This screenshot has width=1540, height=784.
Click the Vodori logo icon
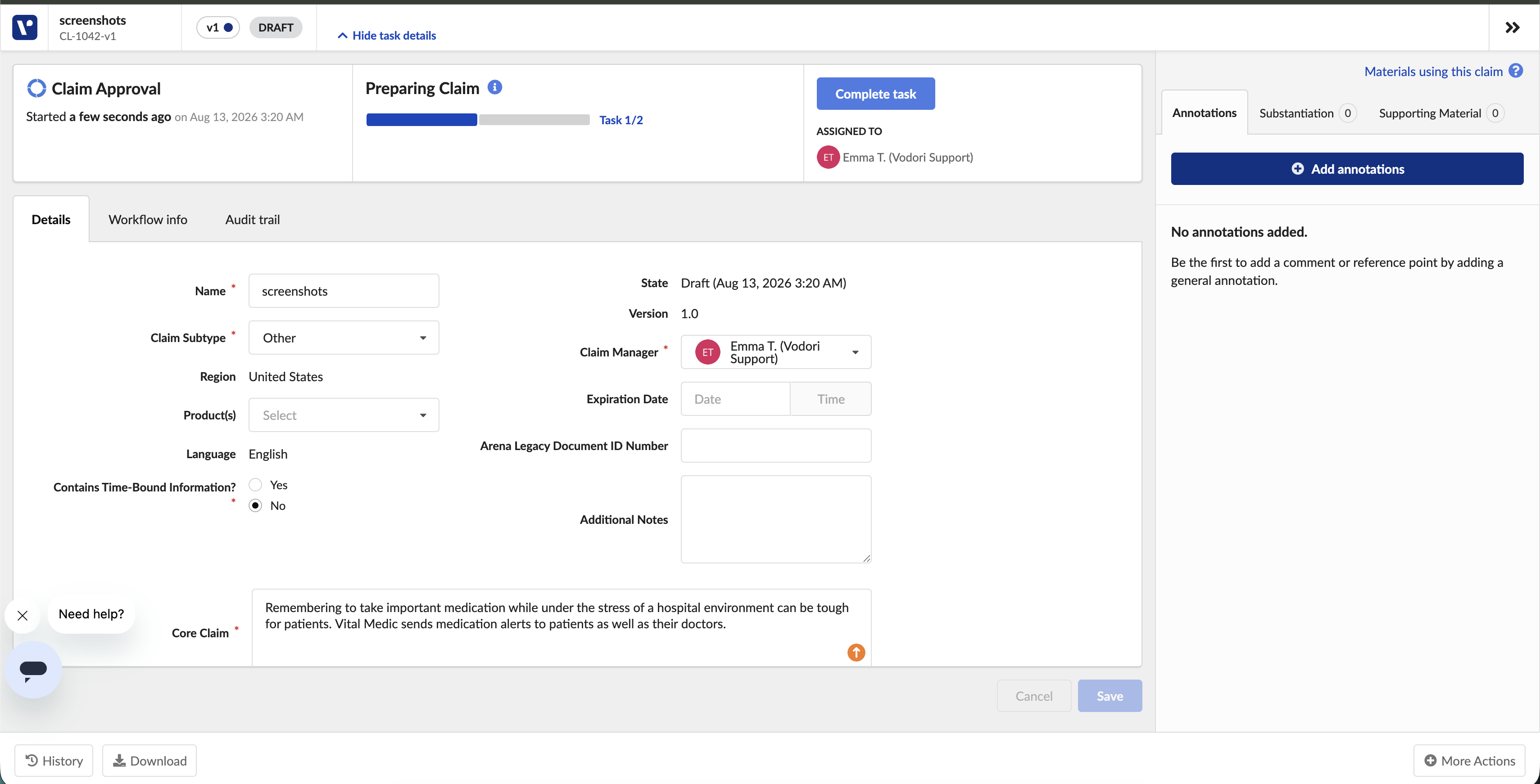[x=24, y=27]
